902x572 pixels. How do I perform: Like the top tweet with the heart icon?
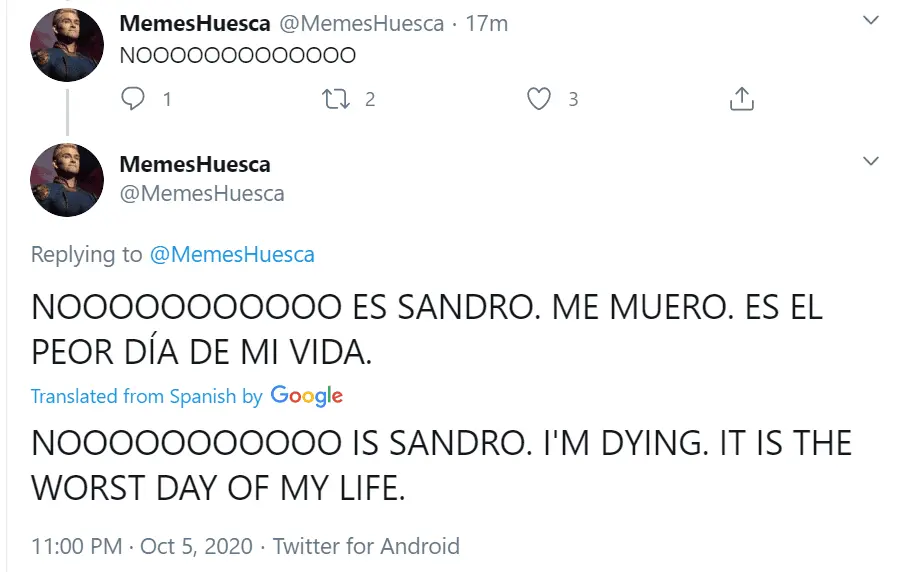coord(539,99)
